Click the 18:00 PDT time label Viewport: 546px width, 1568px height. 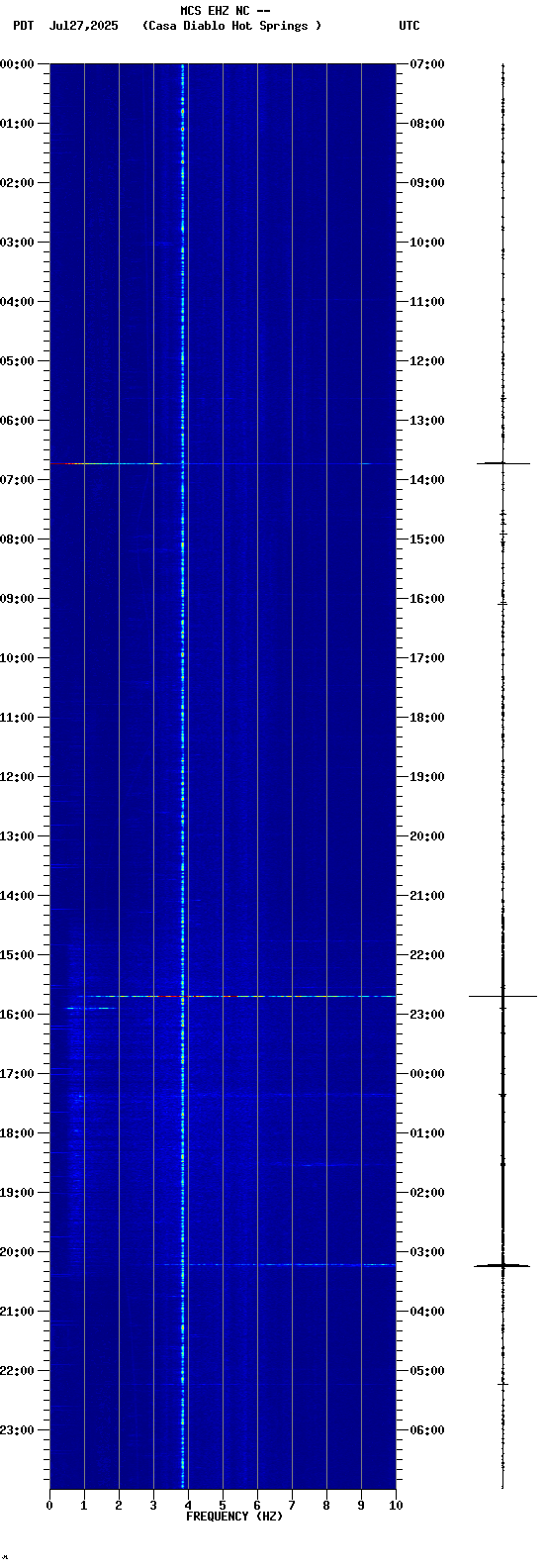[18, 1132]
